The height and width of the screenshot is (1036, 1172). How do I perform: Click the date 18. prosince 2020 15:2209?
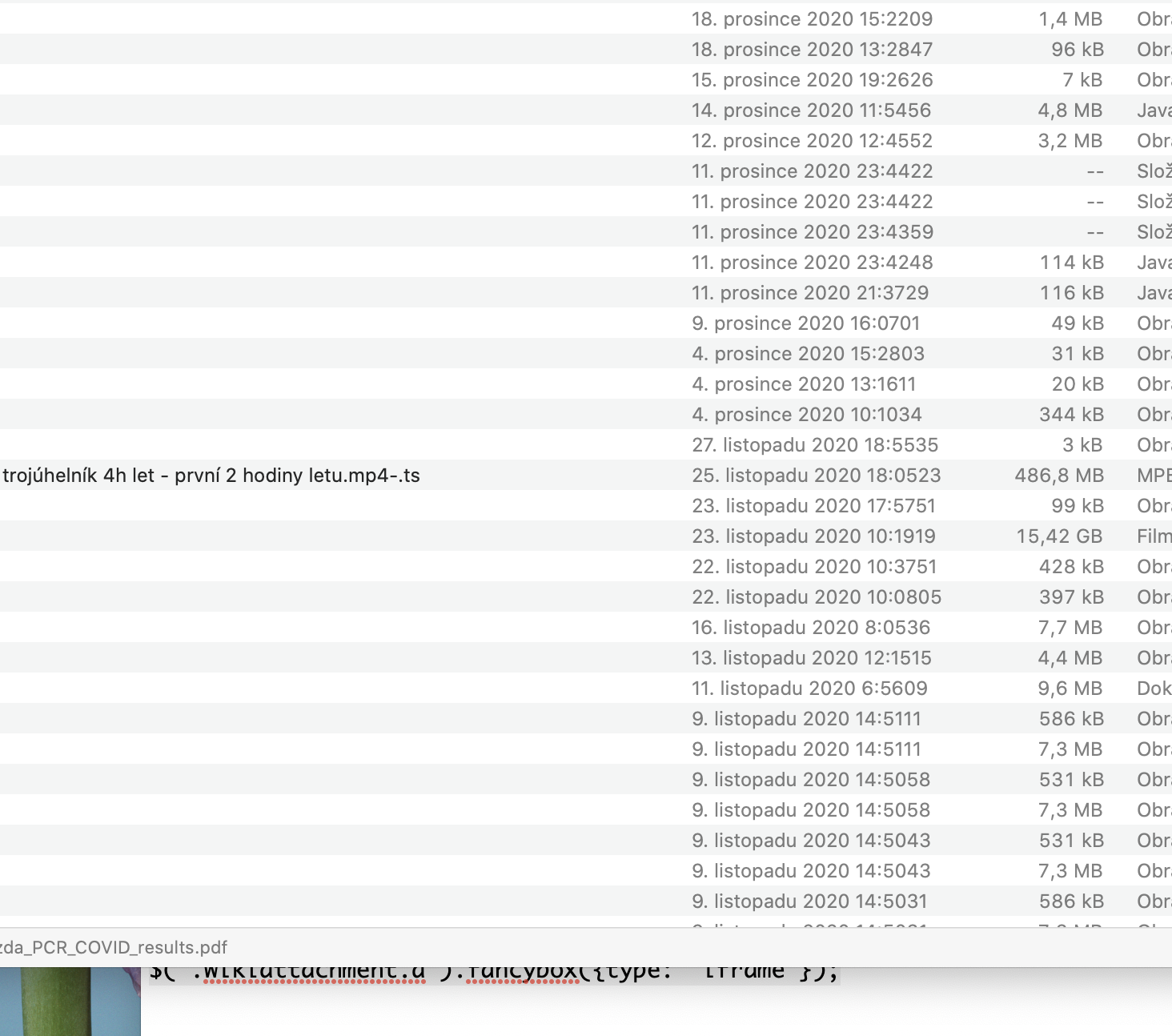(x=813, y=19)
